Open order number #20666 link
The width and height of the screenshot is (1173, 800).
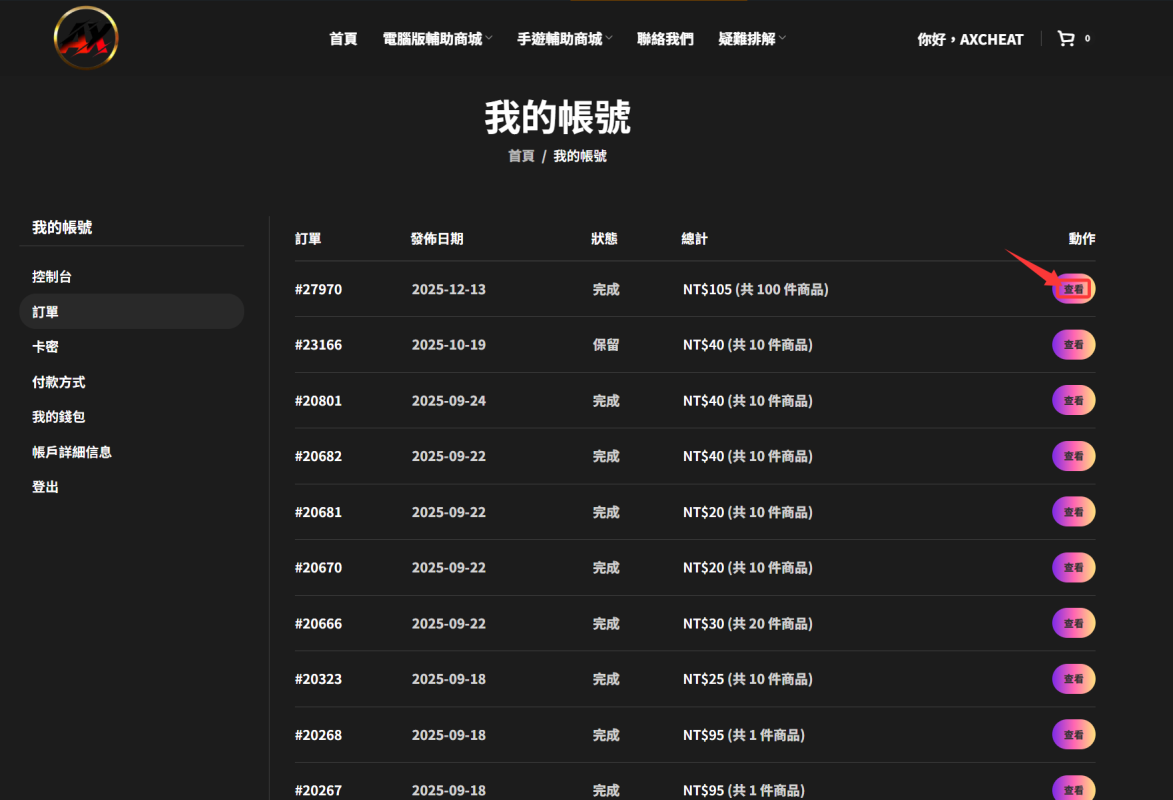pyautogui.click(x=318, y=624)
